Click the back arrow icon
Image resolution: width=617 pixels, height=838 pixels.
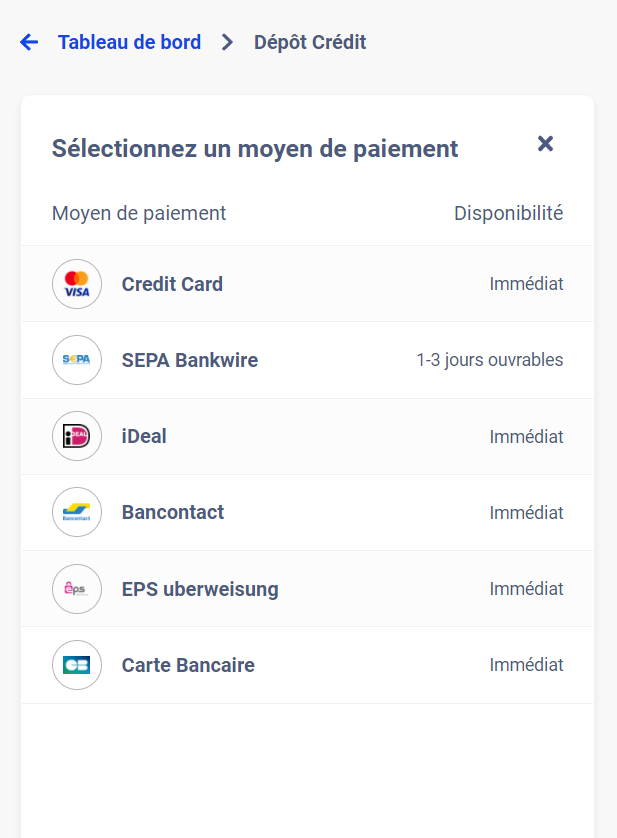(x=29, y=42)
